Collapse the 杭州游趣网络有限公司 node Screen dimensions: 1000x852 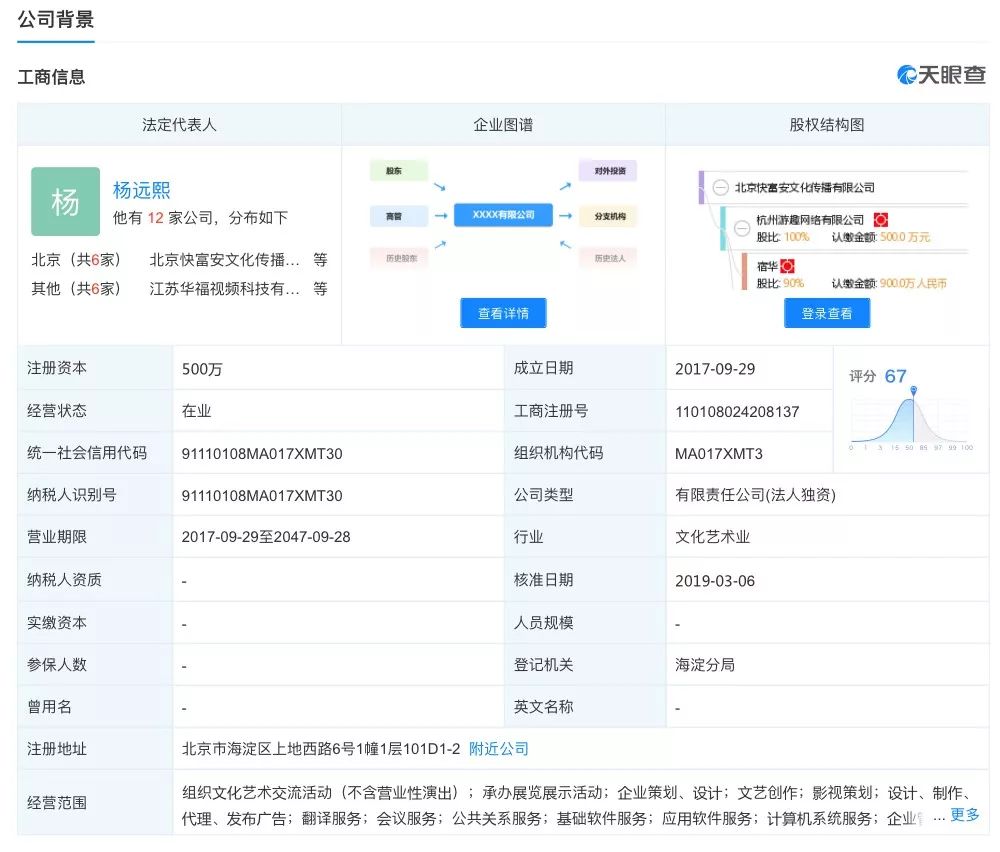coord(742,228)
